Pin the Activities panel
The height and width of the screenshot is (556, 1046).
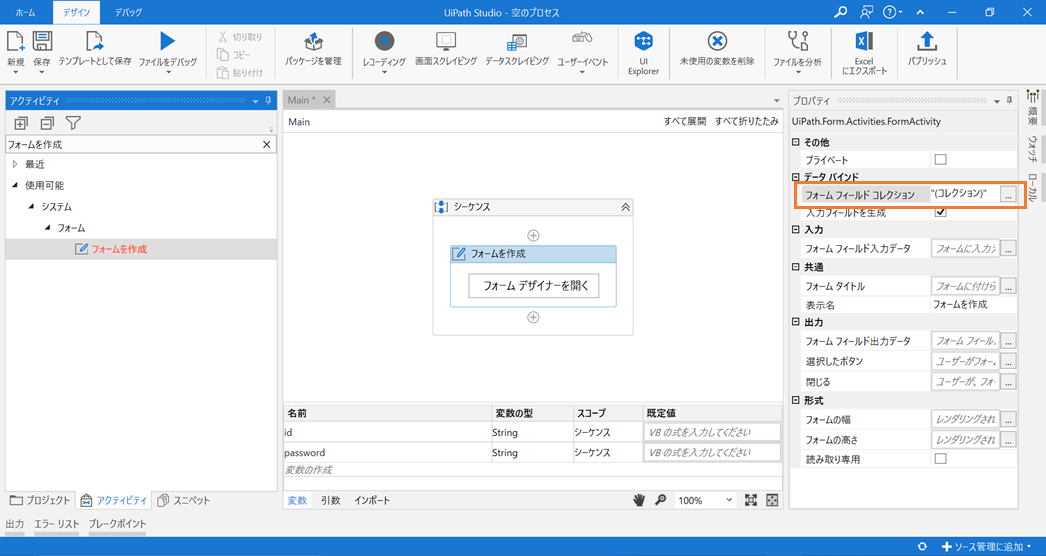(x=268, y=101)
